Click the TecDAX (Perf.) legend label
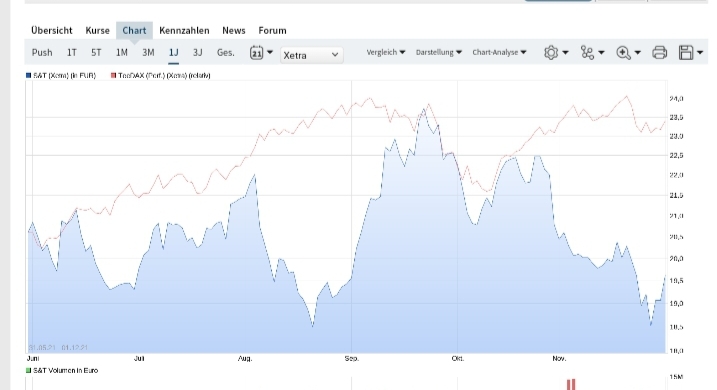This screenshot has height=390, width=717. pyautogui.click(x=164, y=75)
